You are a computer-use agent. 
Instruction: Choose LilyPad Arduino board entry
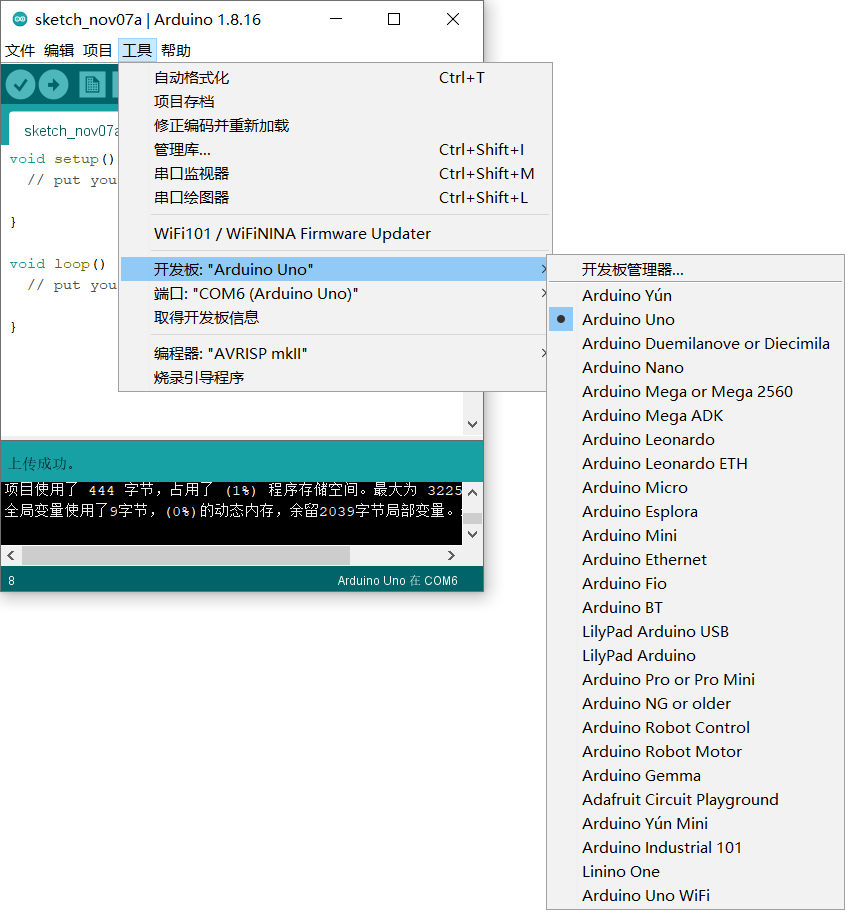(x=696, y=656)
